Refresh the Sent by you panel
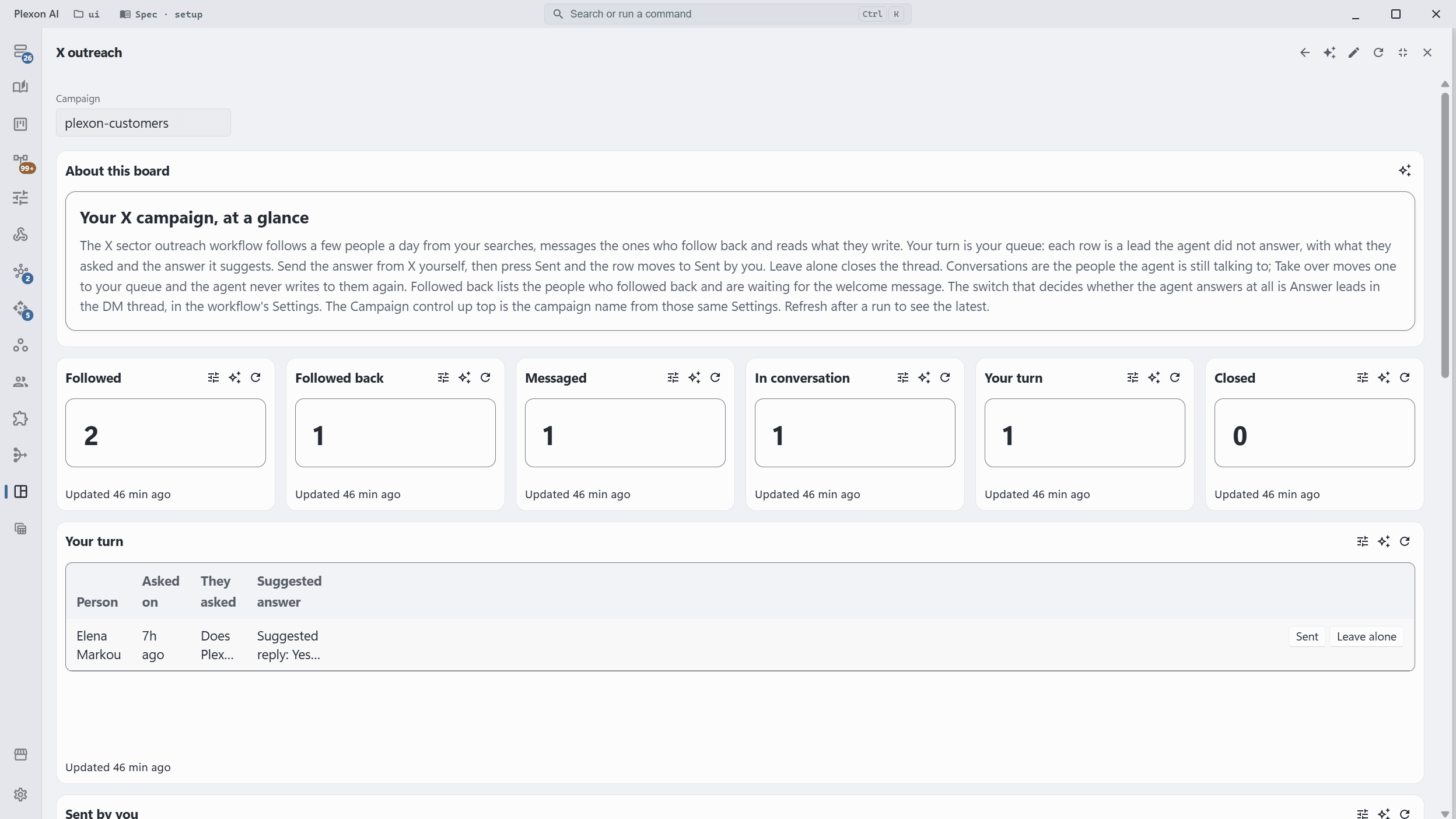Image resolution: width=1456 pixels, height=819 pixels. click(1405, 813)
